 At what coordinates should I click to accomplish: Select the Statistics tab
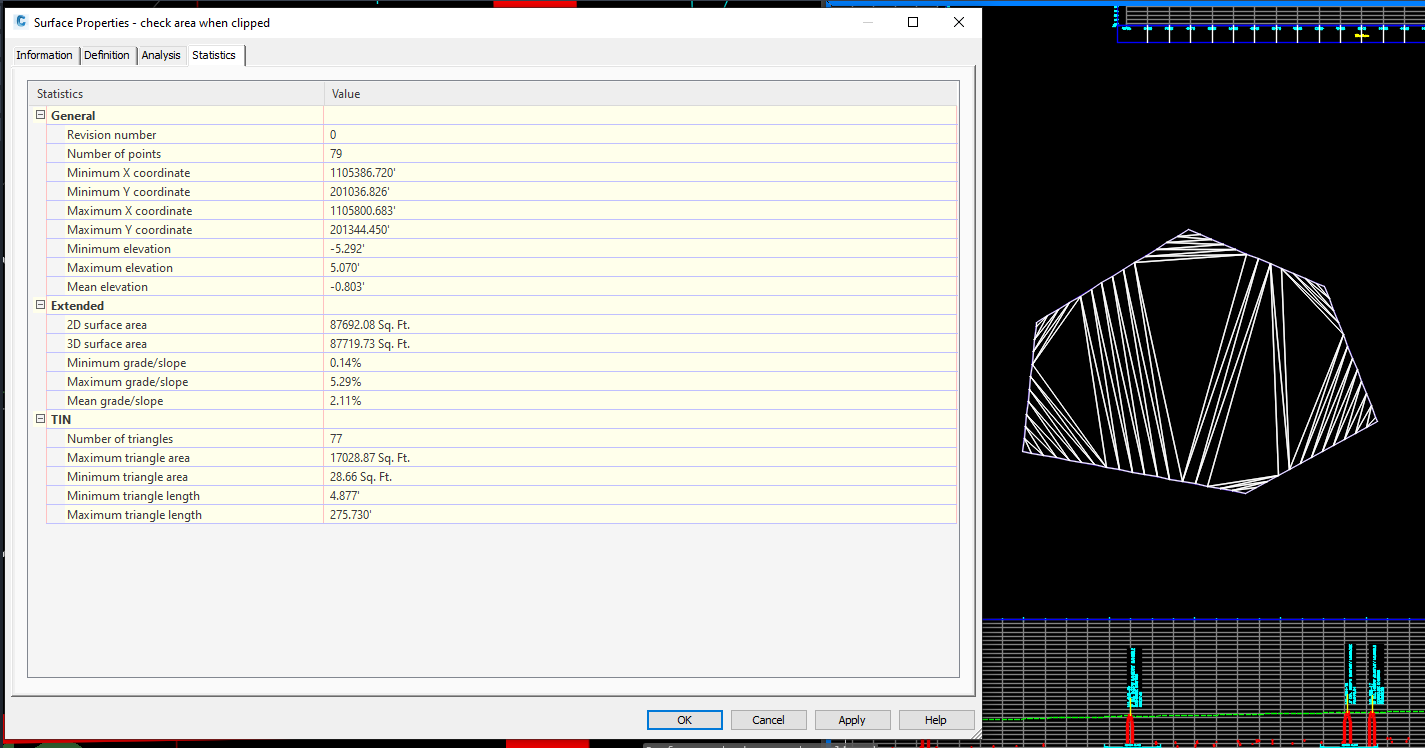213,55
